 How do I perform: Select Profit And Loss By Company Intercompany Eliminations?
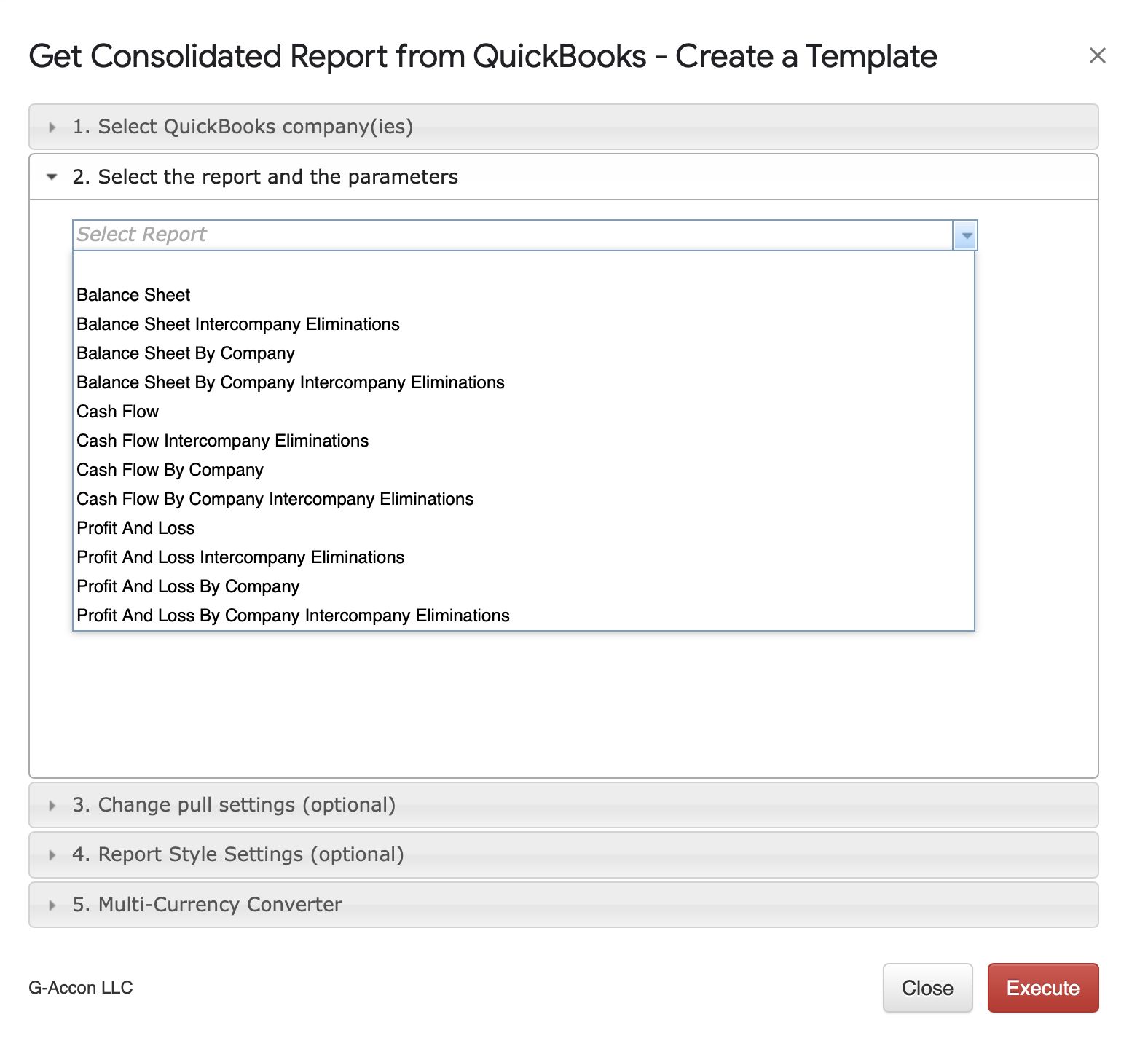click(x=523, y=616)
